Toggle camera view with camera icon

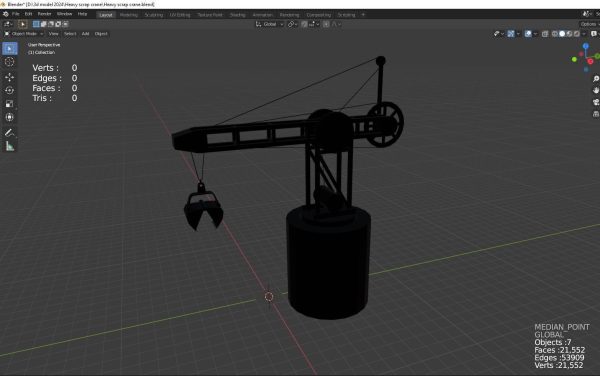tap(596, 102)
